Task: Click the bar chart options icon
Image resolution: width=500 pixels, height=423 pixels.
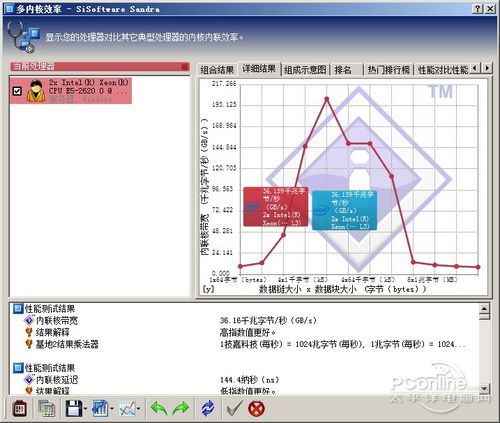Action: [x=100, y=408]
